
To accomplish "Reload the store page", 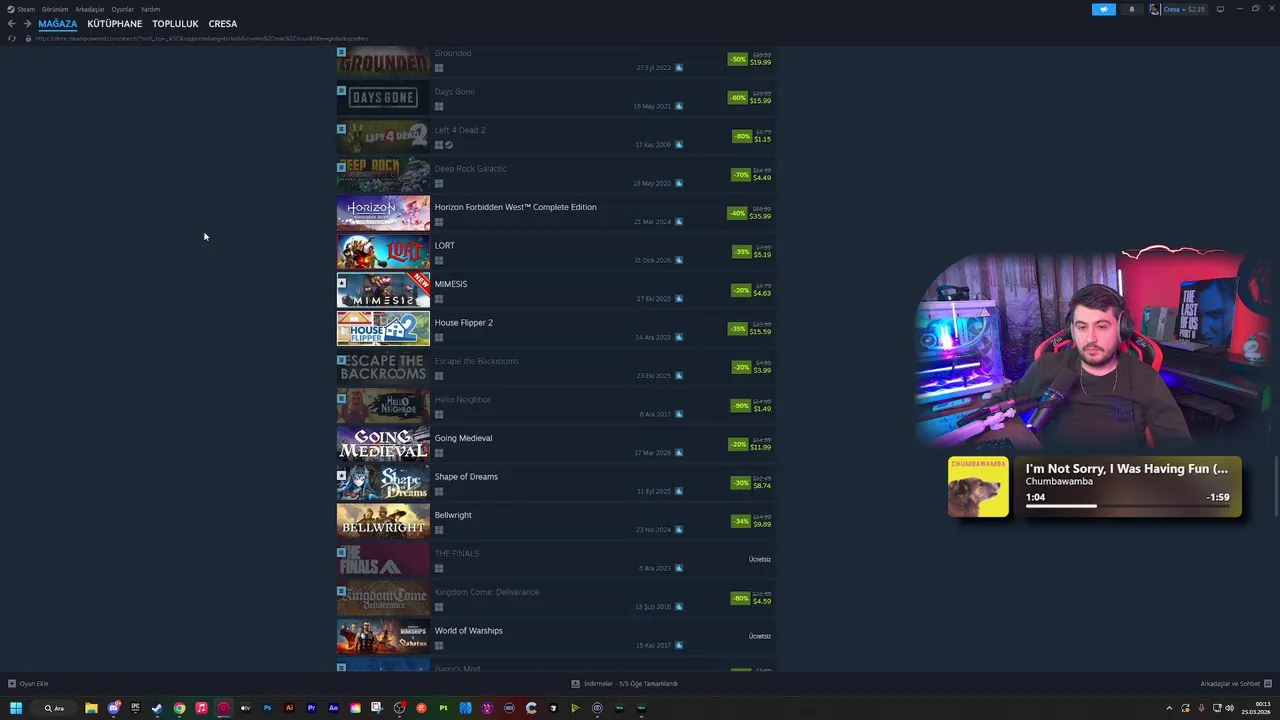I will 12,38.
